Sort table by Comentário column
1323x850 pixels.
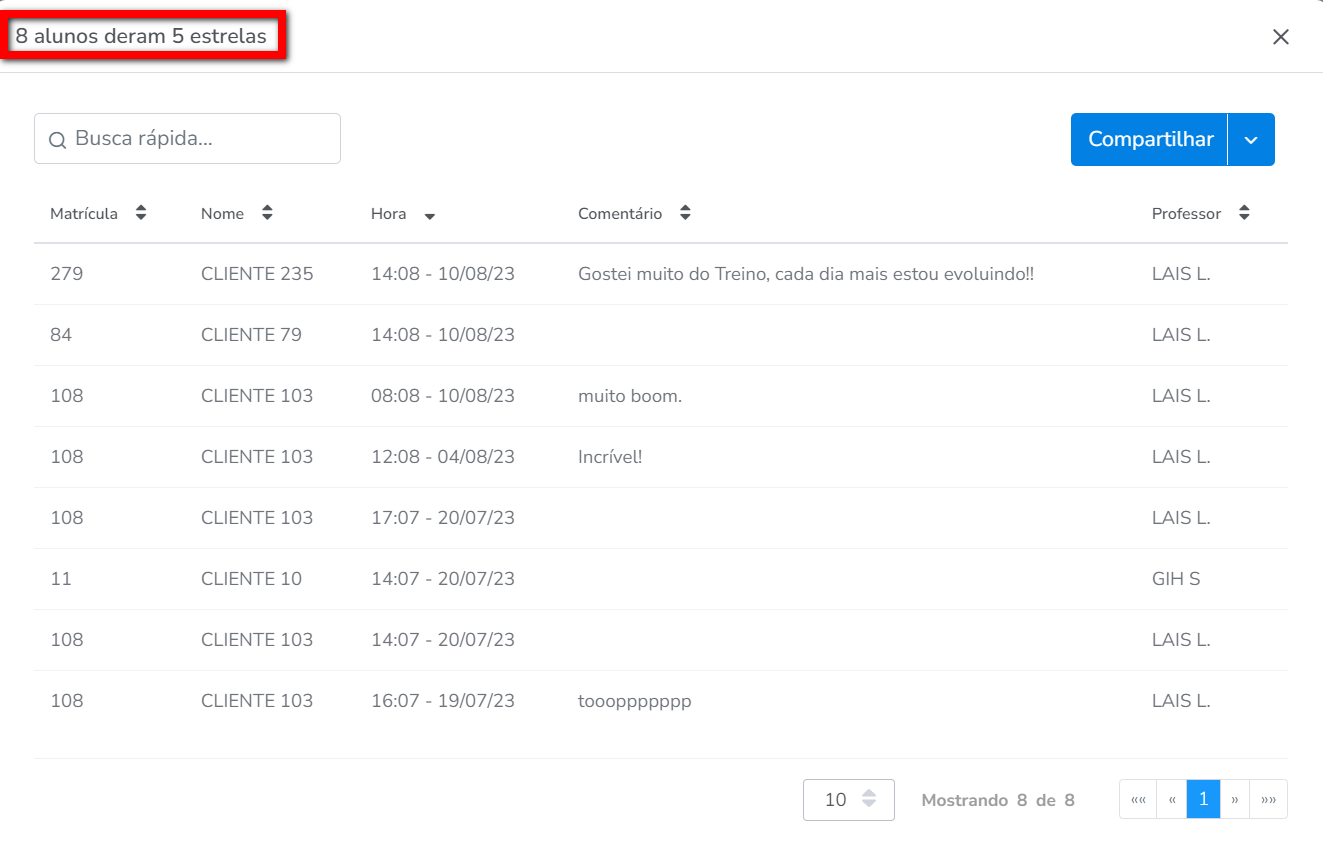[685, 213]
